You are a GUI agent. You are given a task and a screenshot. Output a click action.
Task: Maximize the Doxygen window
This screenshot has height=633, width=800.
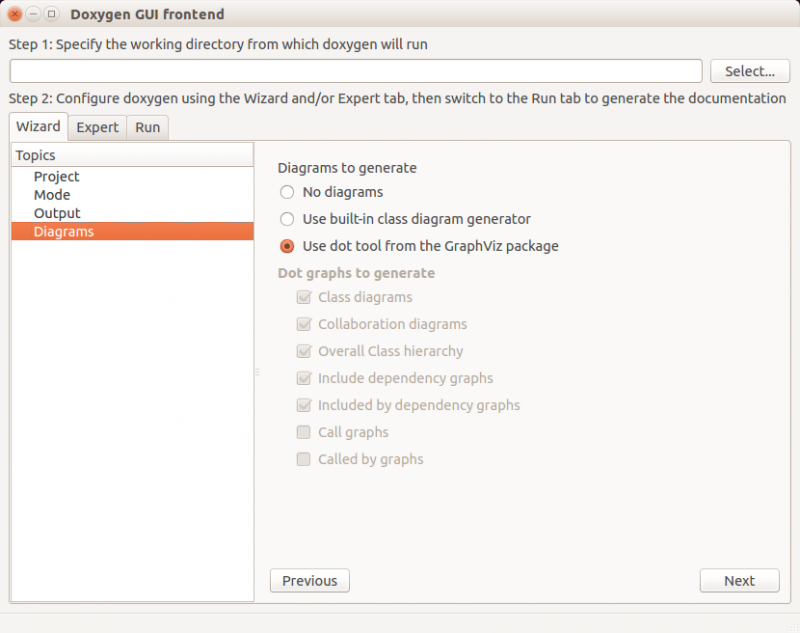[51, 14]
